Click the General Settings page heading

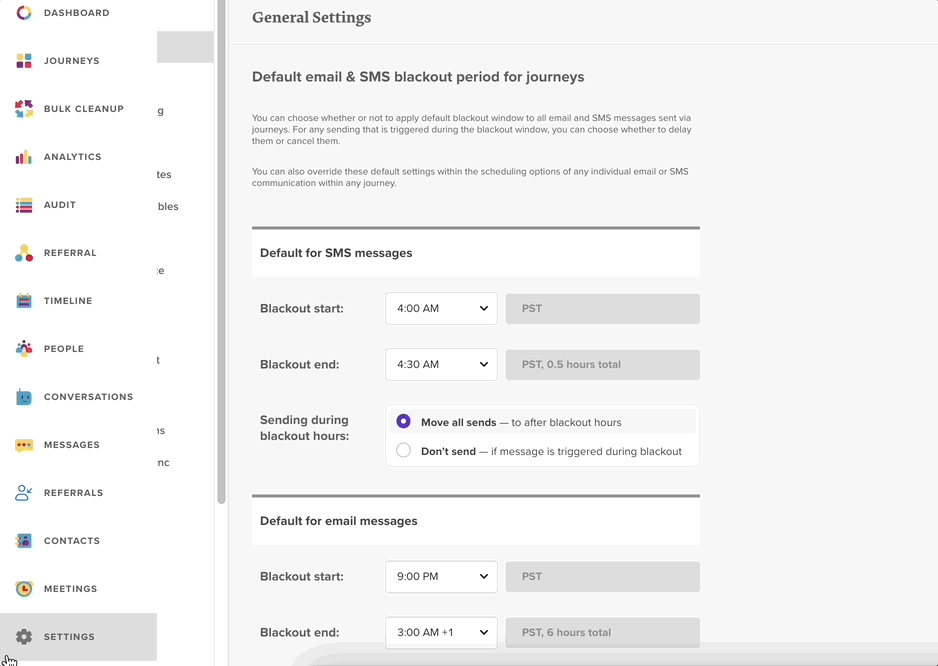point(311,17)
